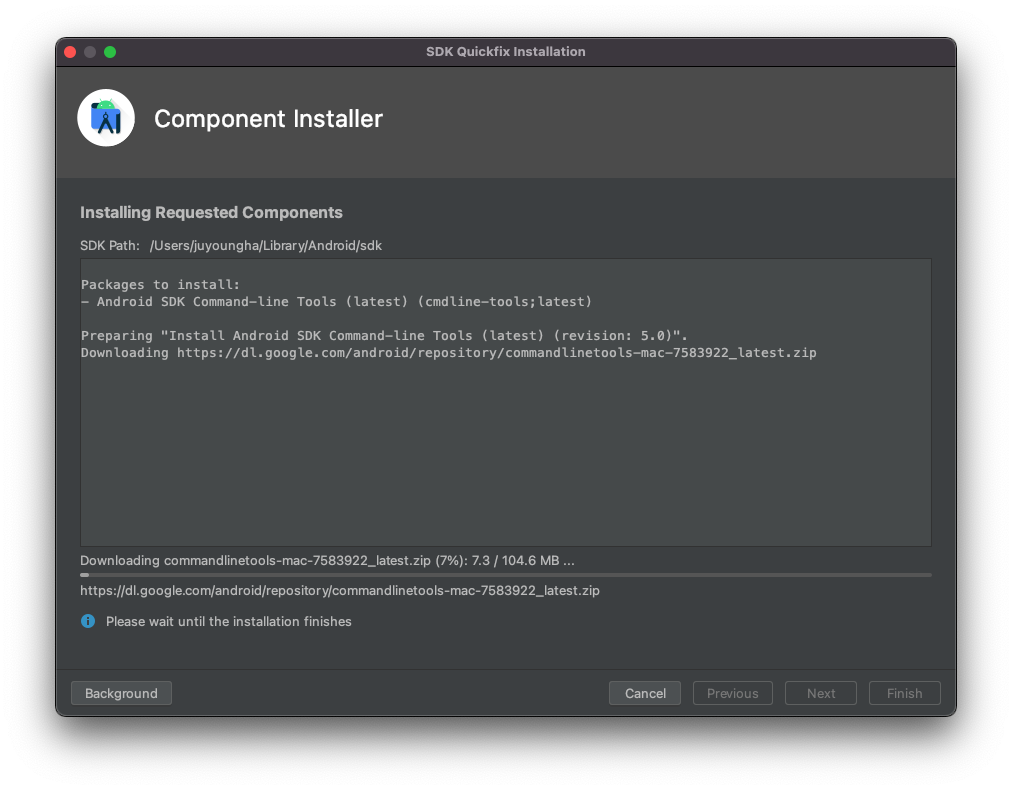Viewport: 1012px width, 790px height.
Task: Click the blue info icon beside wait message
Action: [x=88, y=621]
